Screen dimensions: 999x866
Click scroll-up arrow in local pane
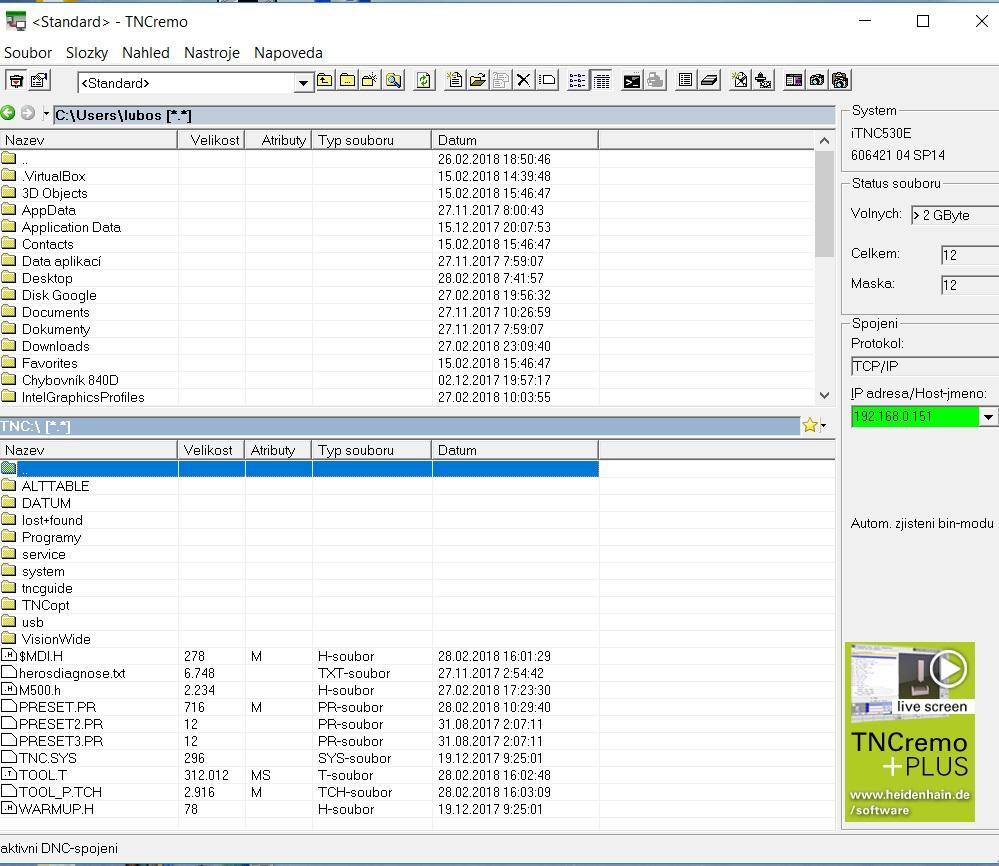click(824, 140)
